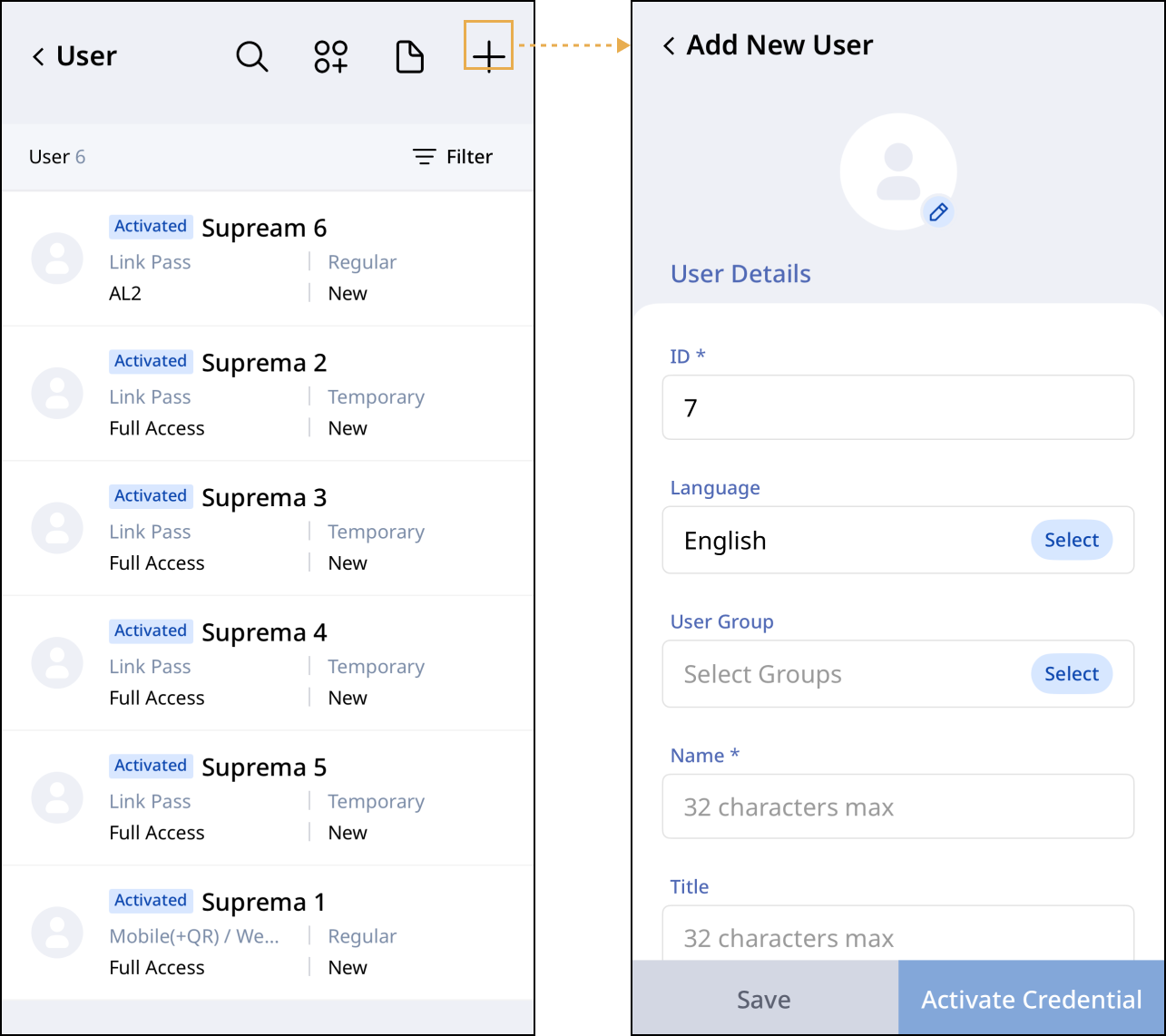
Task: Go back from Add New User
Action: coord(669,45)
